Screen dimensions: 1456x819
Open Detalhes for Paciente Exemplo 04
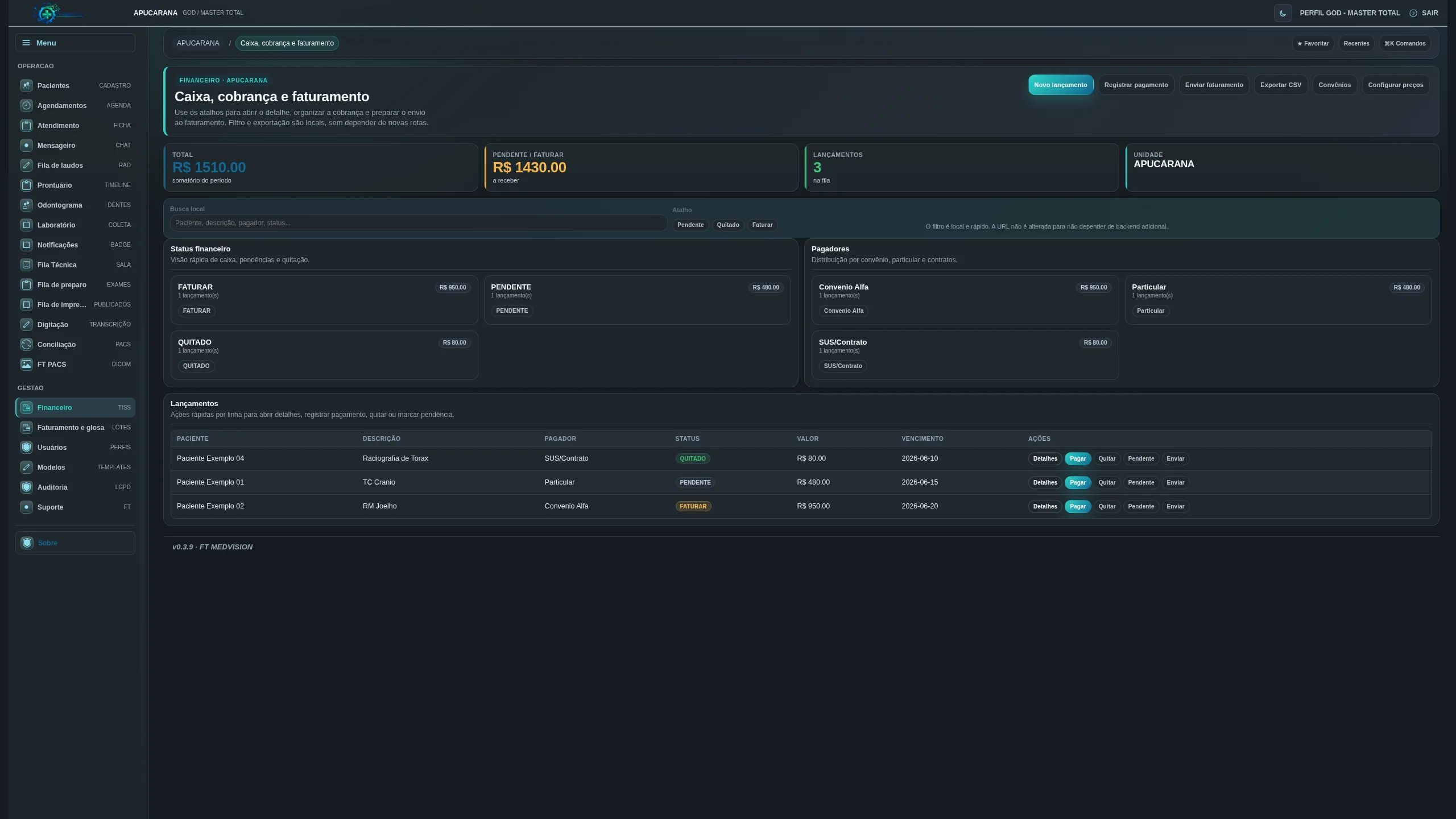coord(1045,458)
